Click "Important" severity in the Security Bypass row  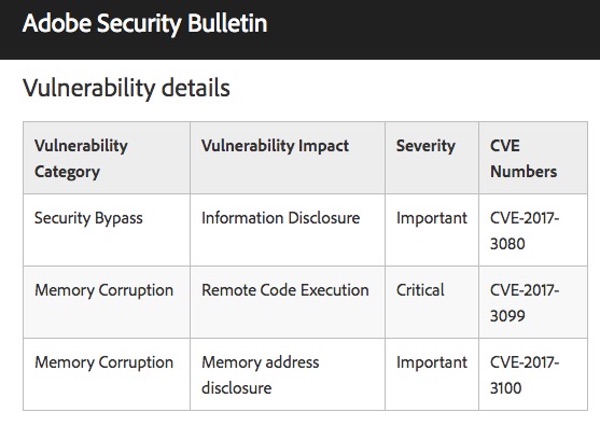coord(431,218)
